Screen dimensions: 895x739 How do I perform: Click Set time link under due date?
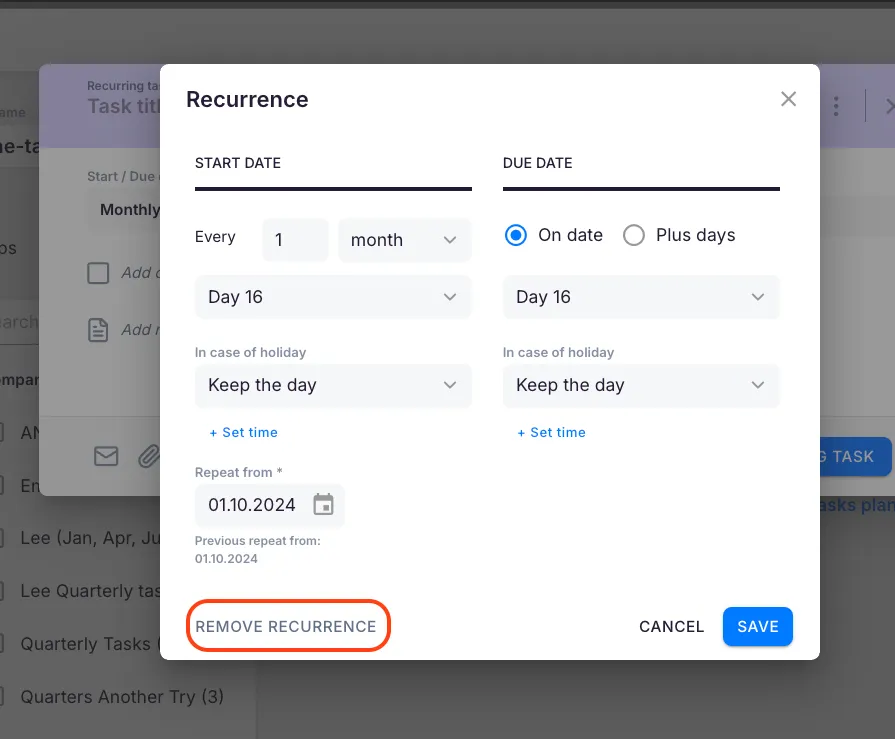pyautogui.click(x=552, y=433)
